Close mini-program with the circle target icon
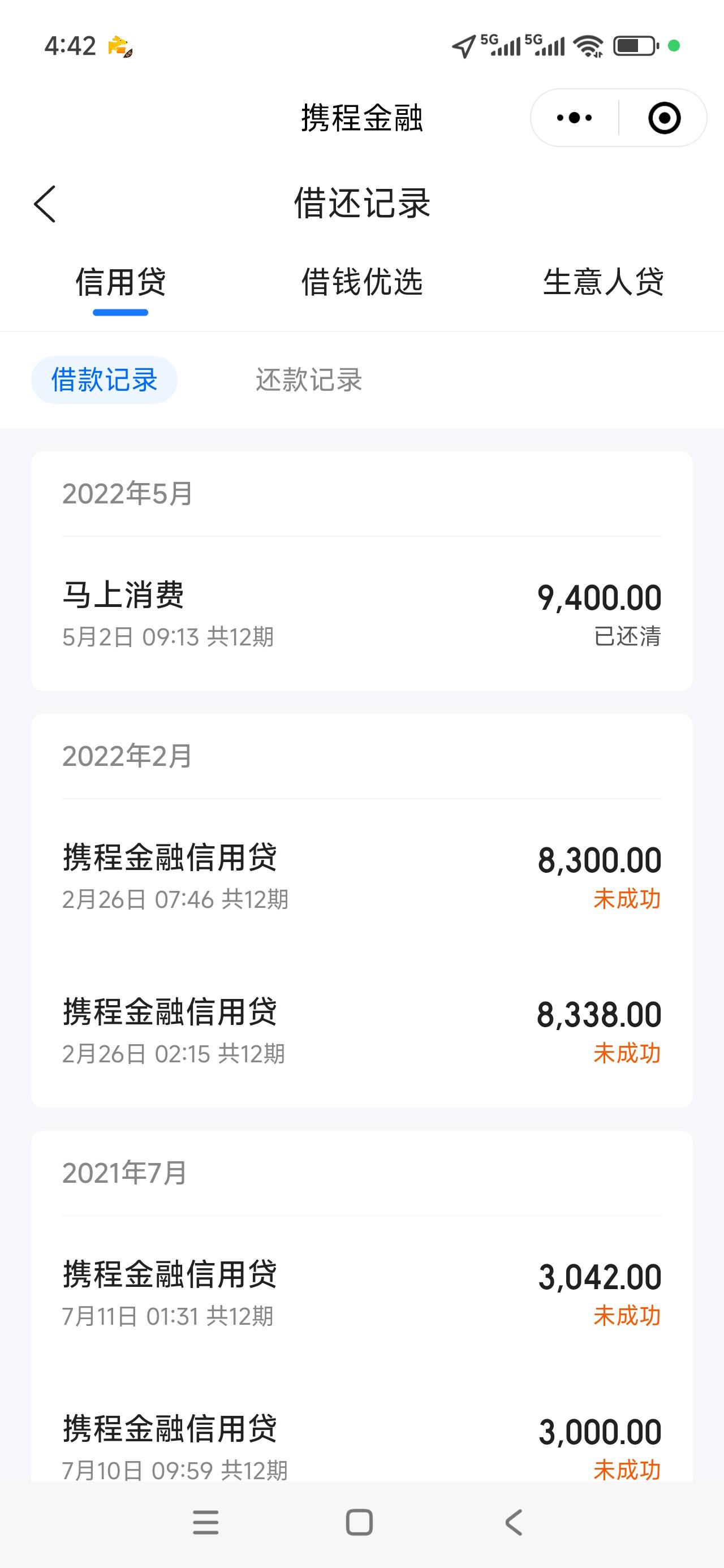Screen dimensions: 724x1568 (x=663, y=118)
